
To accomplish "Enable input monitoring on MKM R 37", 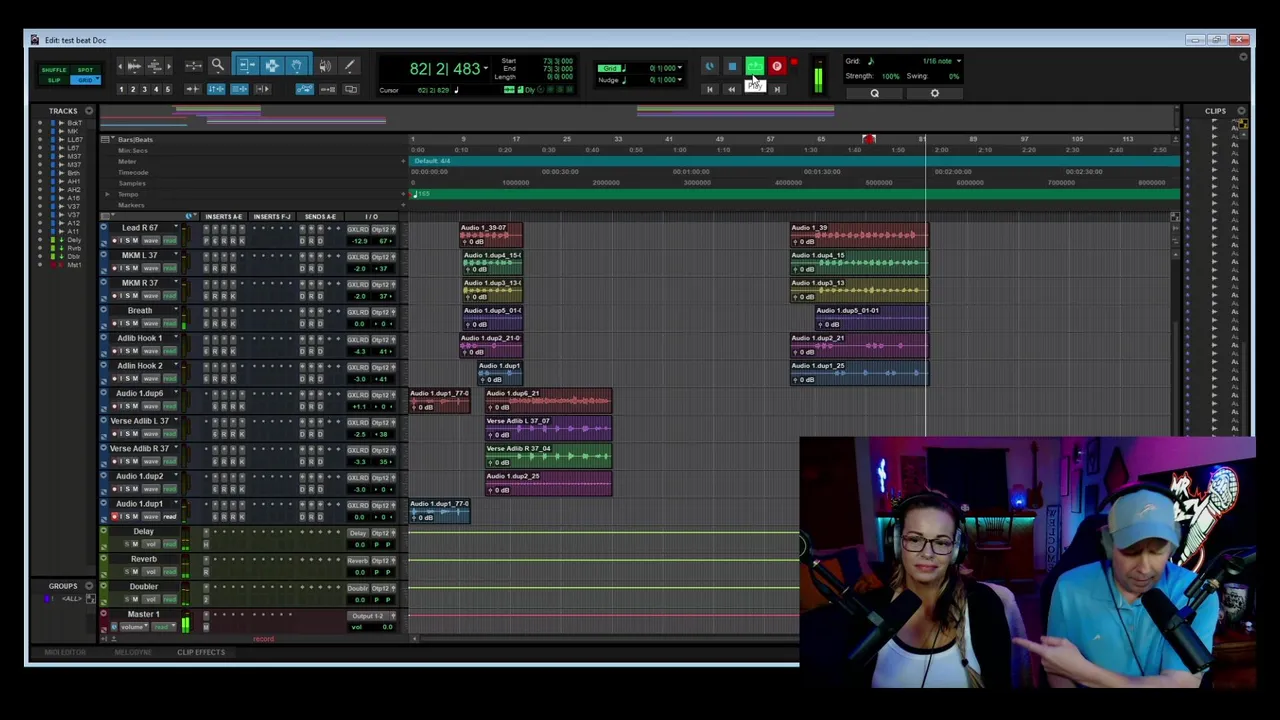I will [121, 296].
